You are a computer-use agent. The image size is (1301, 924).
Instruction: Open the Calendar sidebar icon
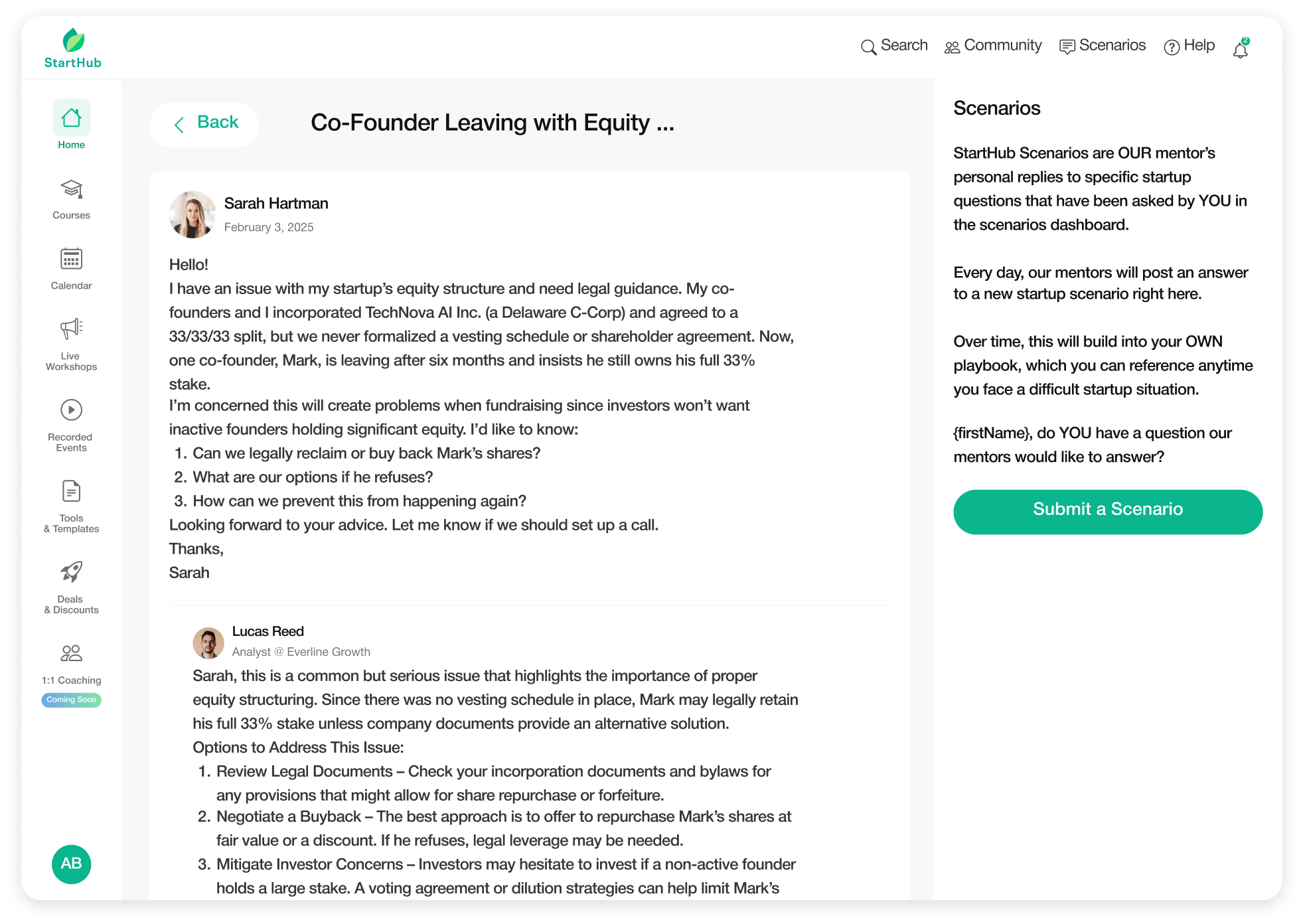coord(71,259)
